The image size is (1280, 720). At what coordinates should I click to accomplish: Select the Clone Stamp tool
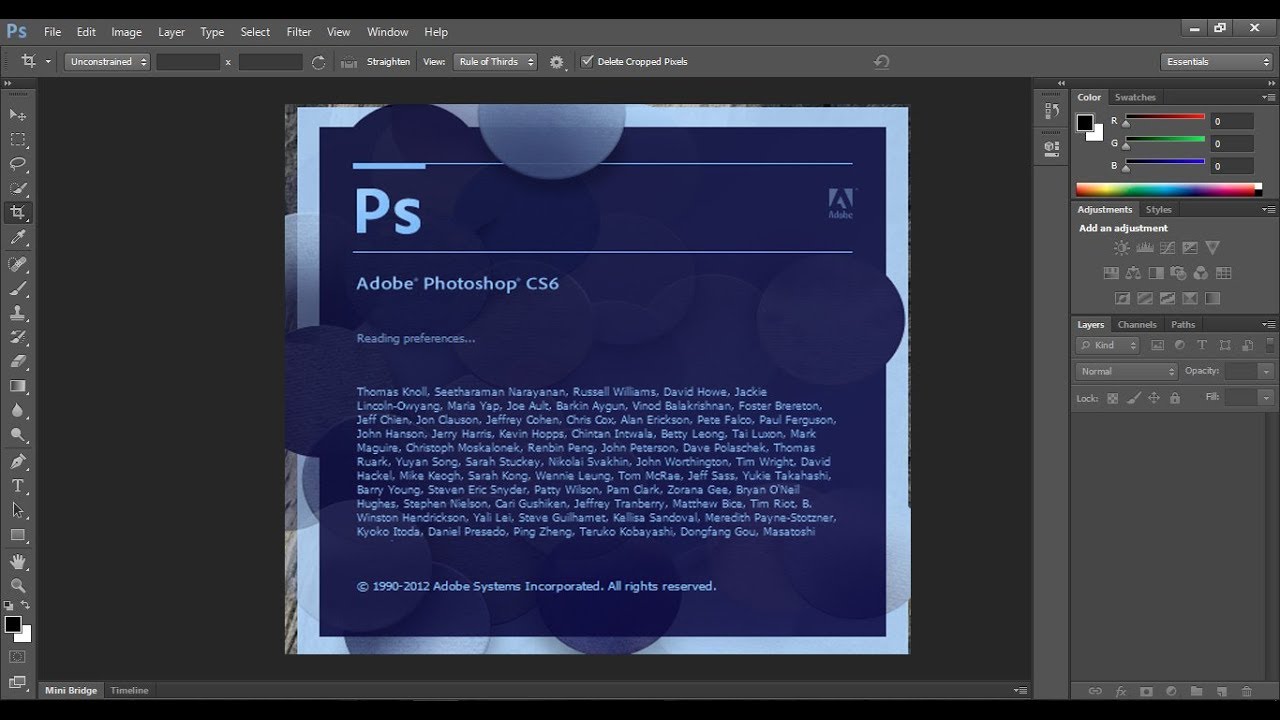[18, 313]
